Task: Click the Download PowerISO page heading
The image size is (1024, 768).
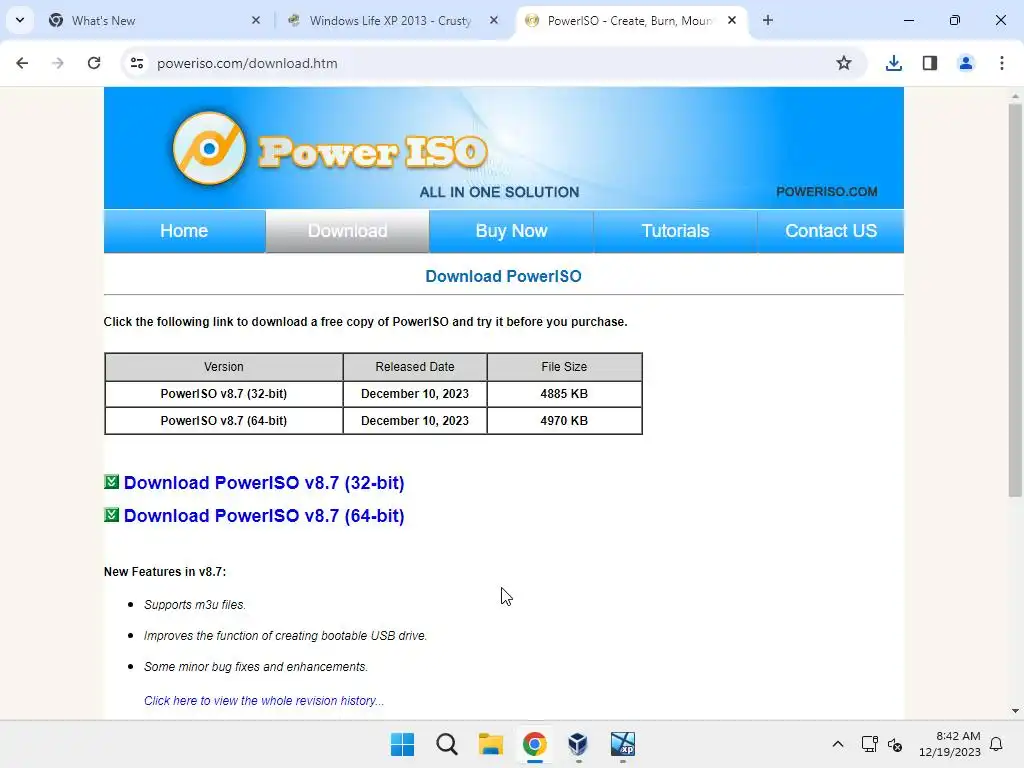Action: coord(504,276)
